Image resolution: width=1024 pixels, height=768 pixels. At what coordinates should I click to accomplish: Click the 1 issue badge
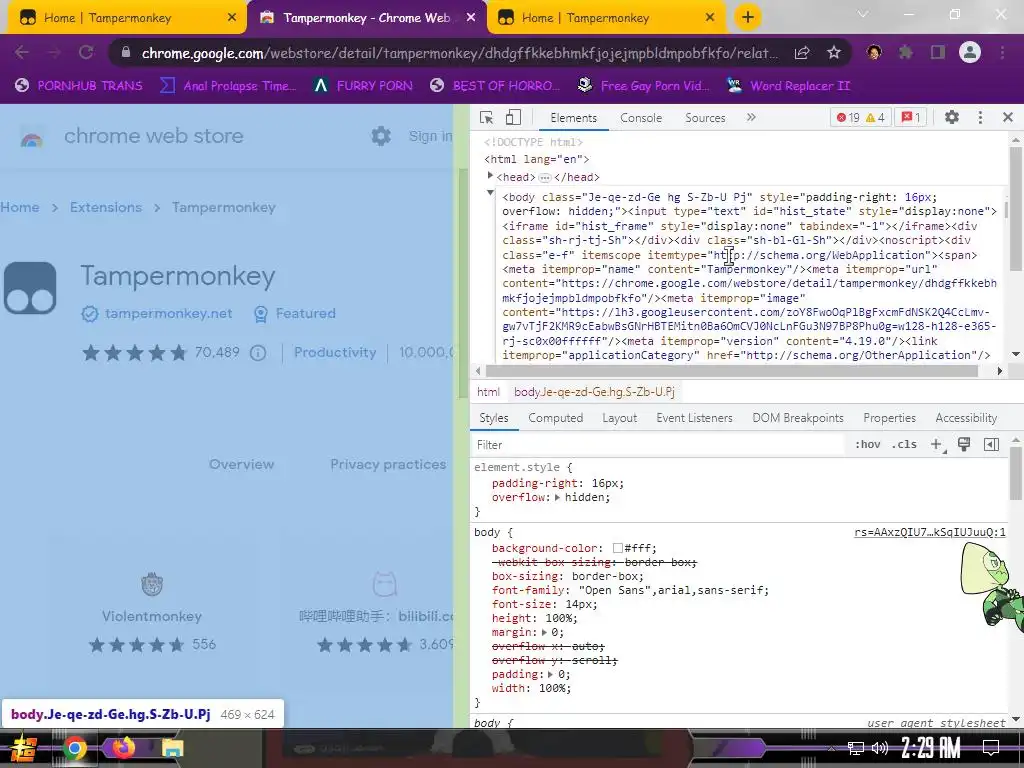coord(910,118)
